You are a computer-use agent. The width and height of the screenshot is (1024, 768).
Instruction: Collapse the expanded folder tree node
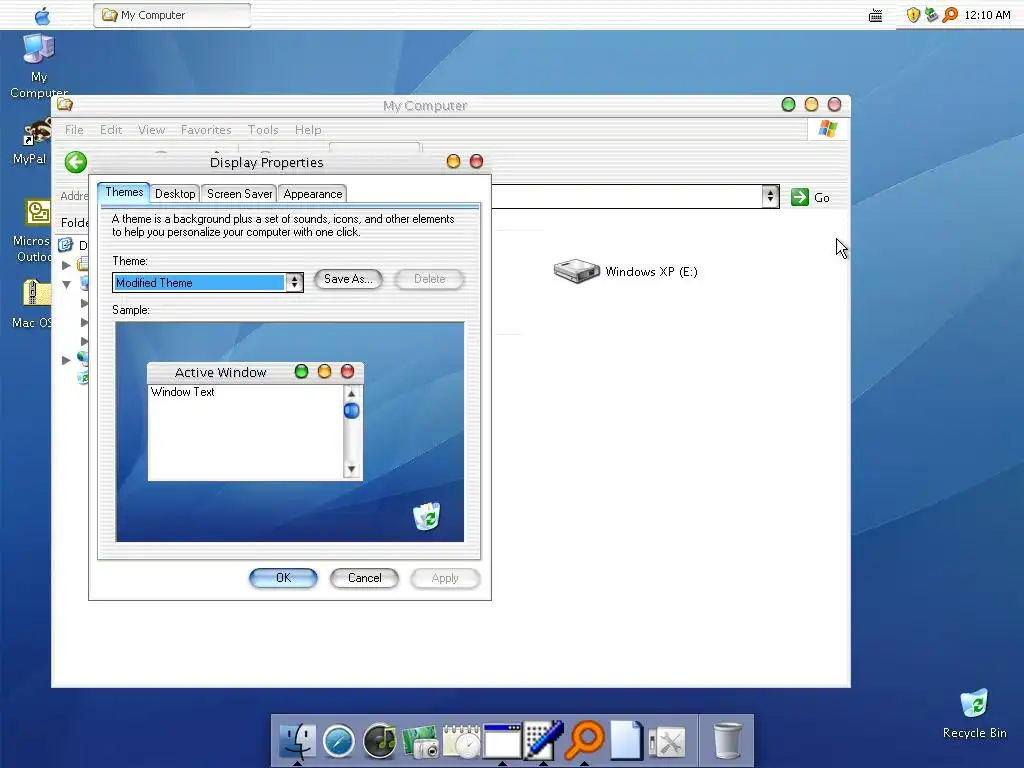[x=67, y=284]
